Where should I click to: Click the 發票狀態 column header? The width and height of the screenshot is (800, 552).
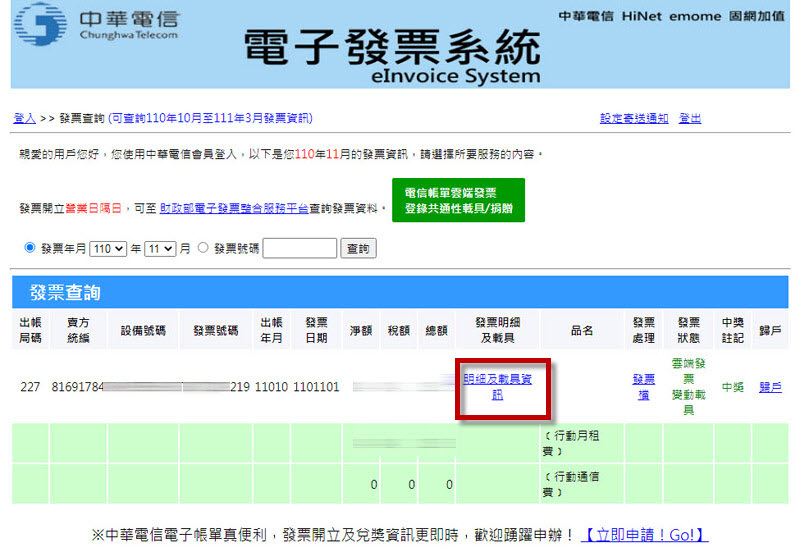pos(688,330)
